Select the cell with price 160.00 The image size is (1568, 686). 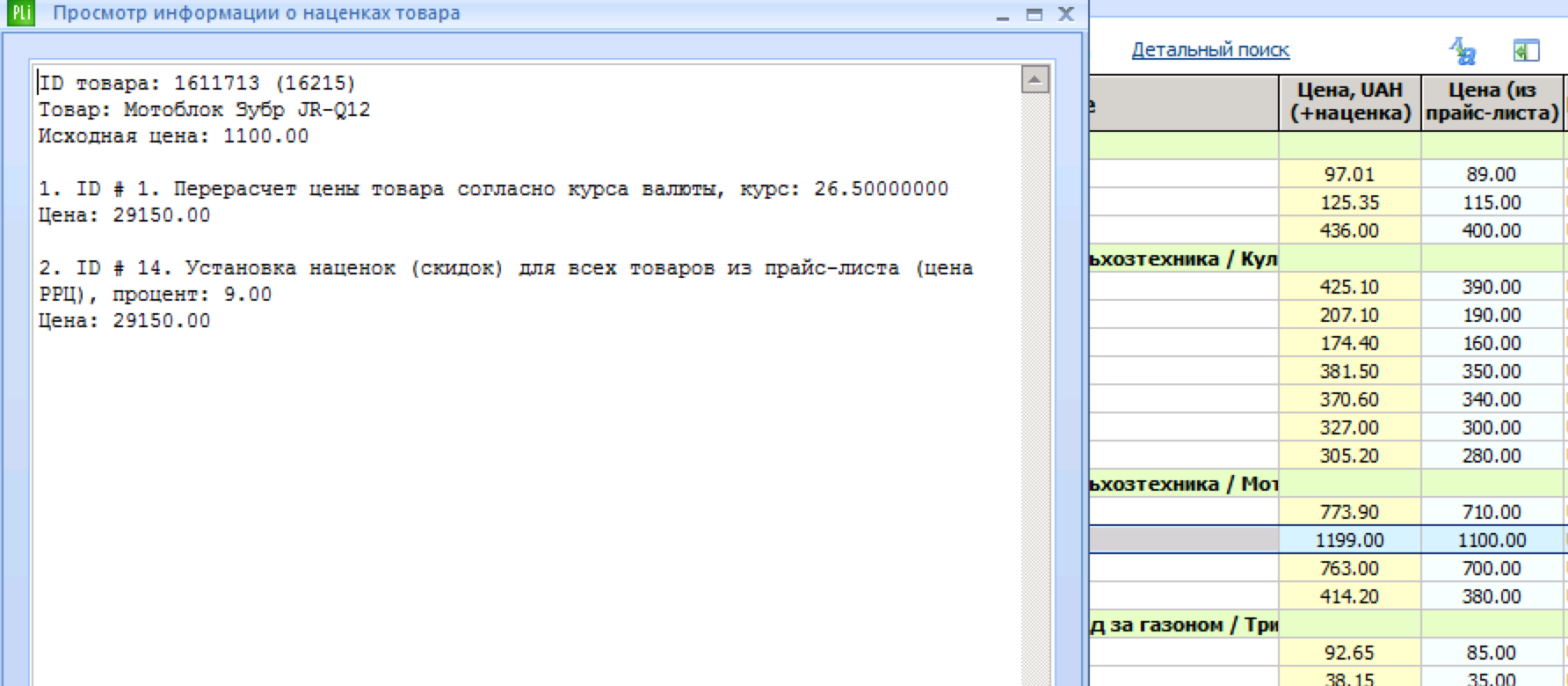click(1492, 343)
